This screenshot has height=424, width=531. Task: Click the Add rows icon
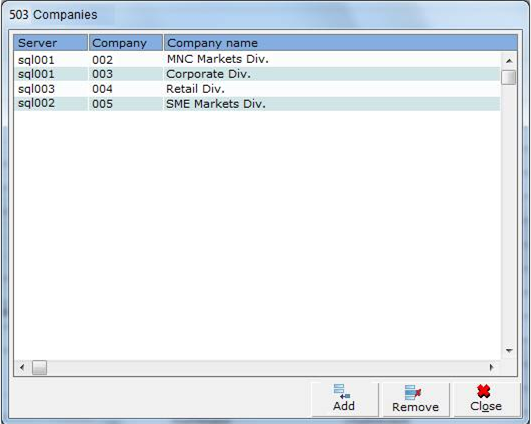tap(342, 392)
